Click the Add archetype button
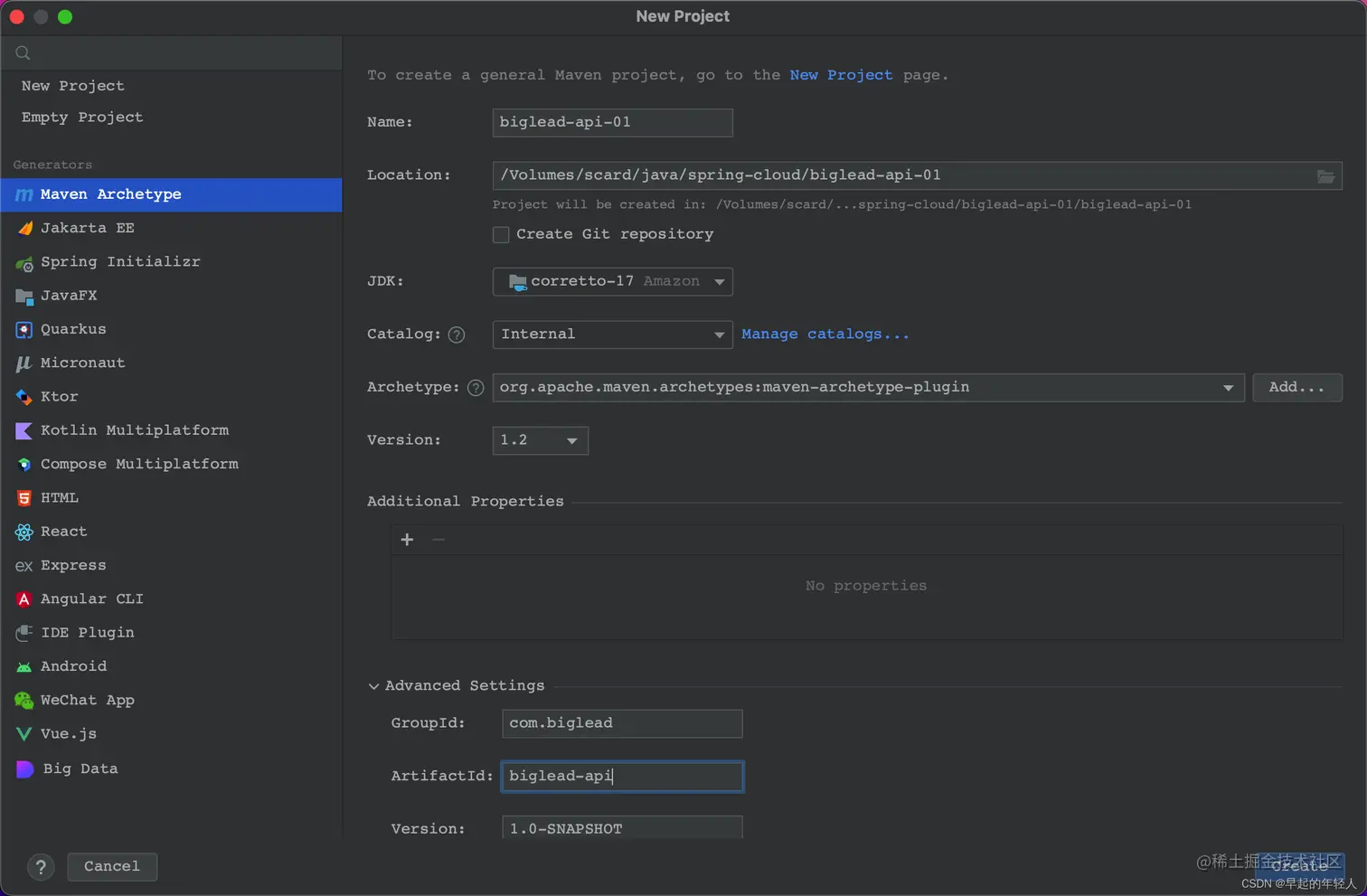The image size is (1367, 896). (1296, 388)
